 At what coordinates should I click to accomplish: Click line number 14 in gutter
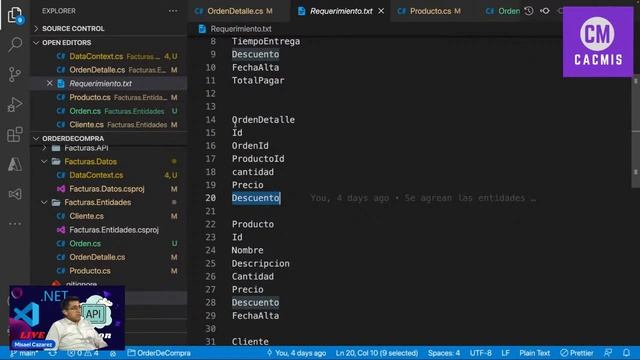click(x=210, y=120)
